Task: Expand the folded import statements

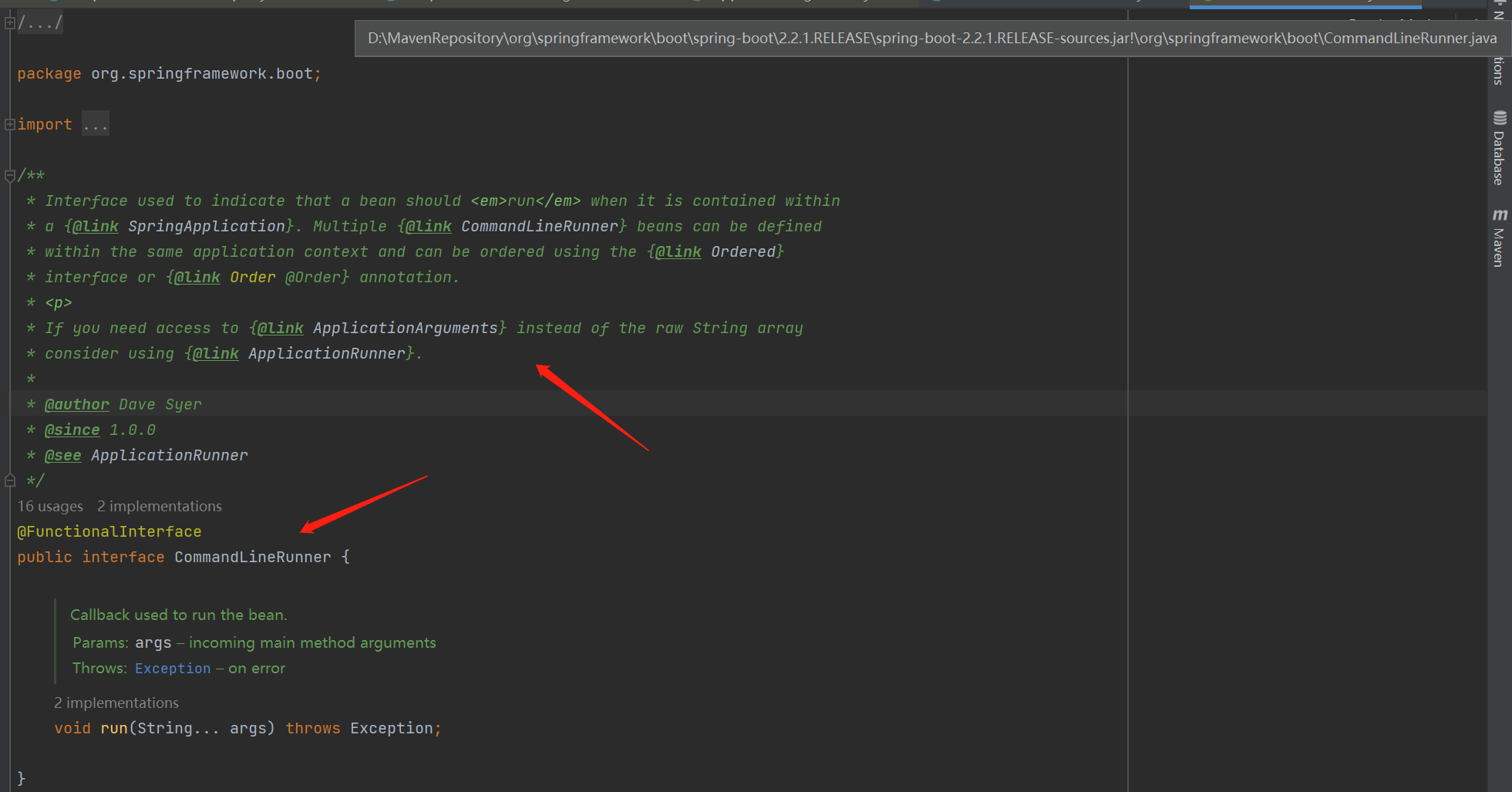Action: pos(10,124)
